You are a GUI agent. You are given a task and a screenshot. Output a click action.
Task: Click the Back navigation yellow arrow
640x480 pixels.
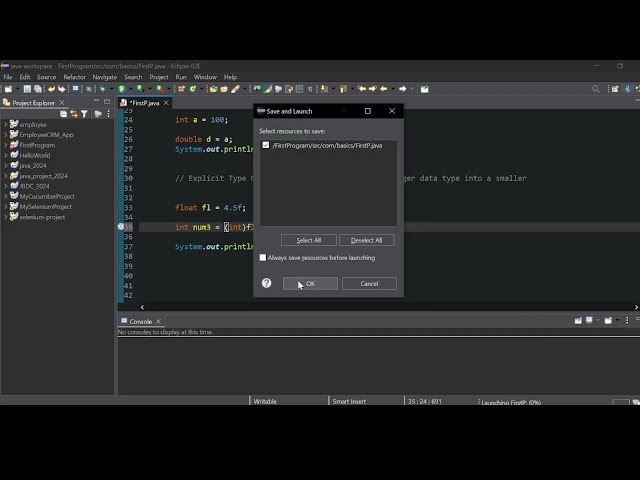point(384,89)
